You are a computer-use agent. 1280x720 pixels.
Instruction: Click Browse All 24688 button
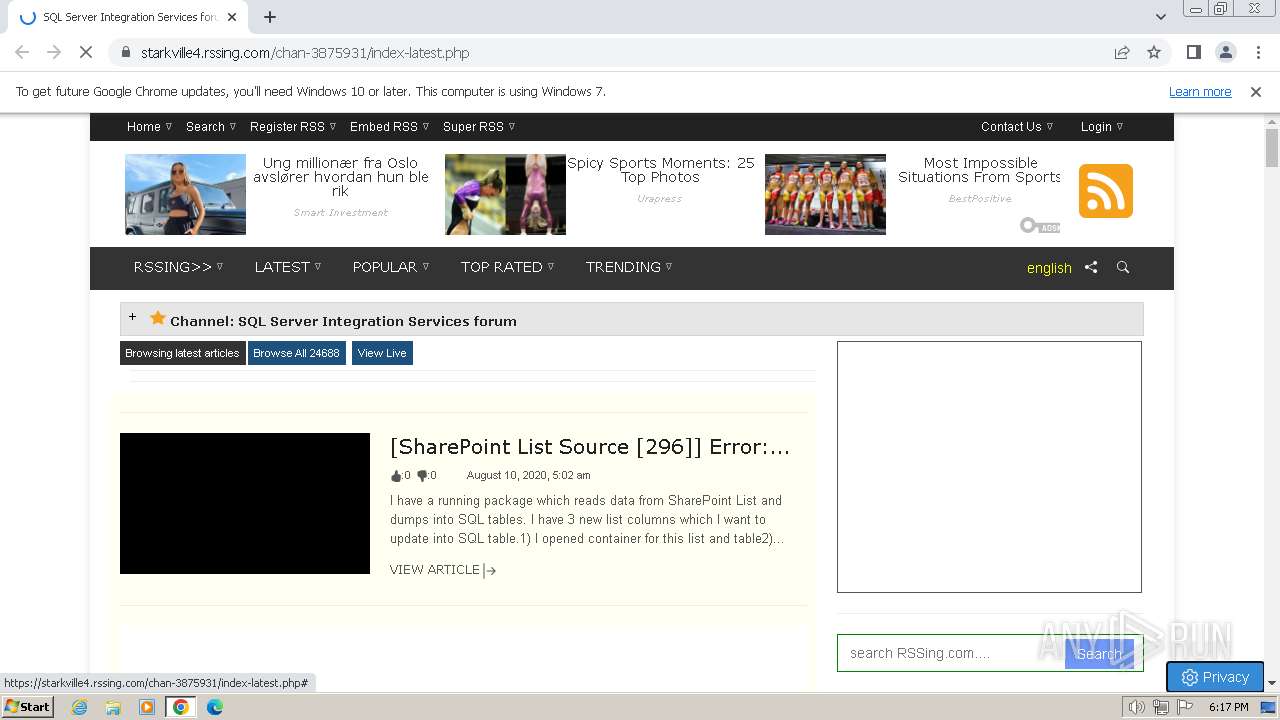point(296,353)
